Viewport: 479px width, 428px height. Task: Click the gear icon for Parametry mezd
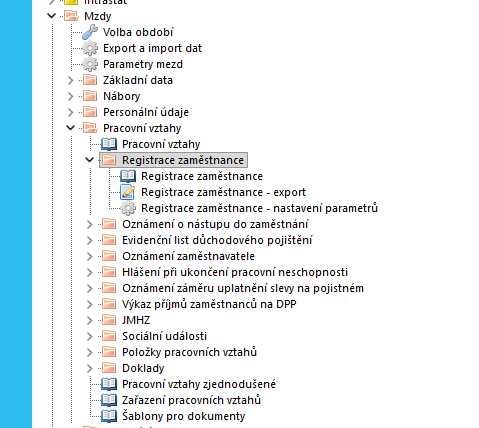(x=90, y=64)
